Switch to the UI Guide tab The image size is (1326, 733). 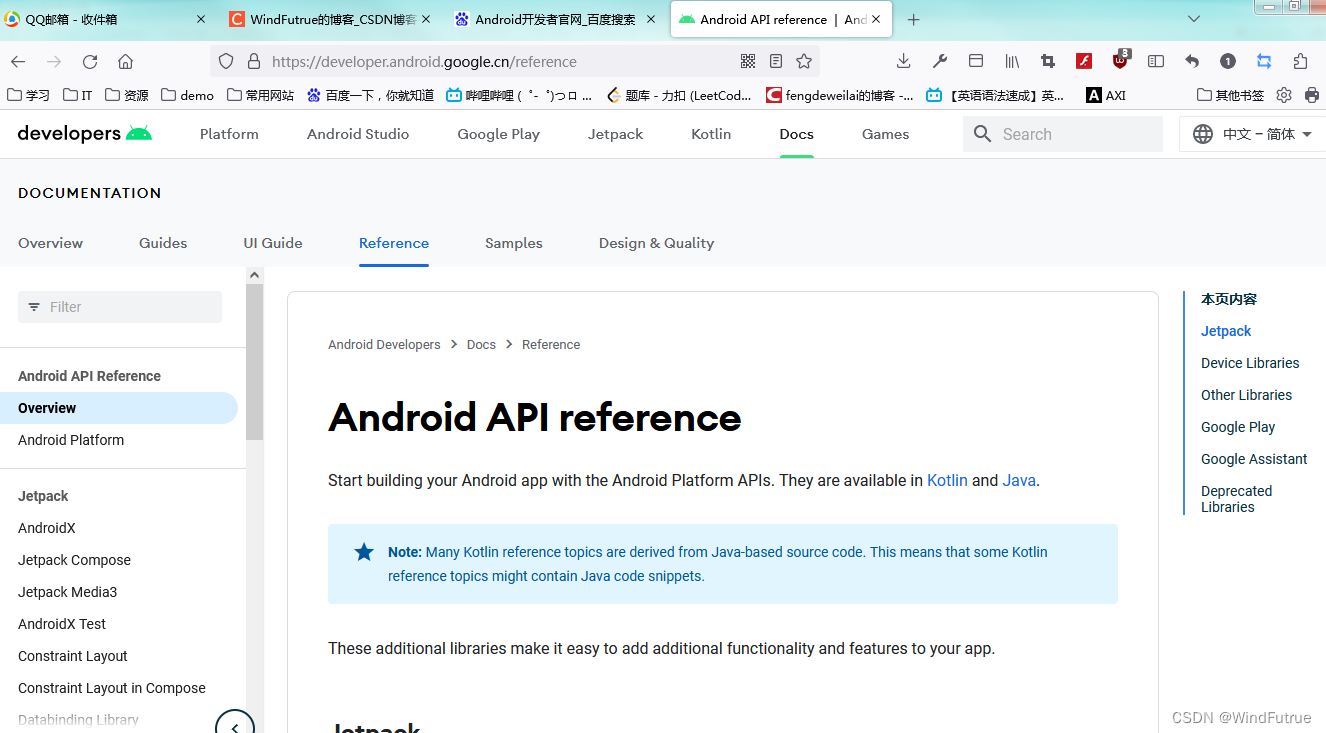(273, 243)
